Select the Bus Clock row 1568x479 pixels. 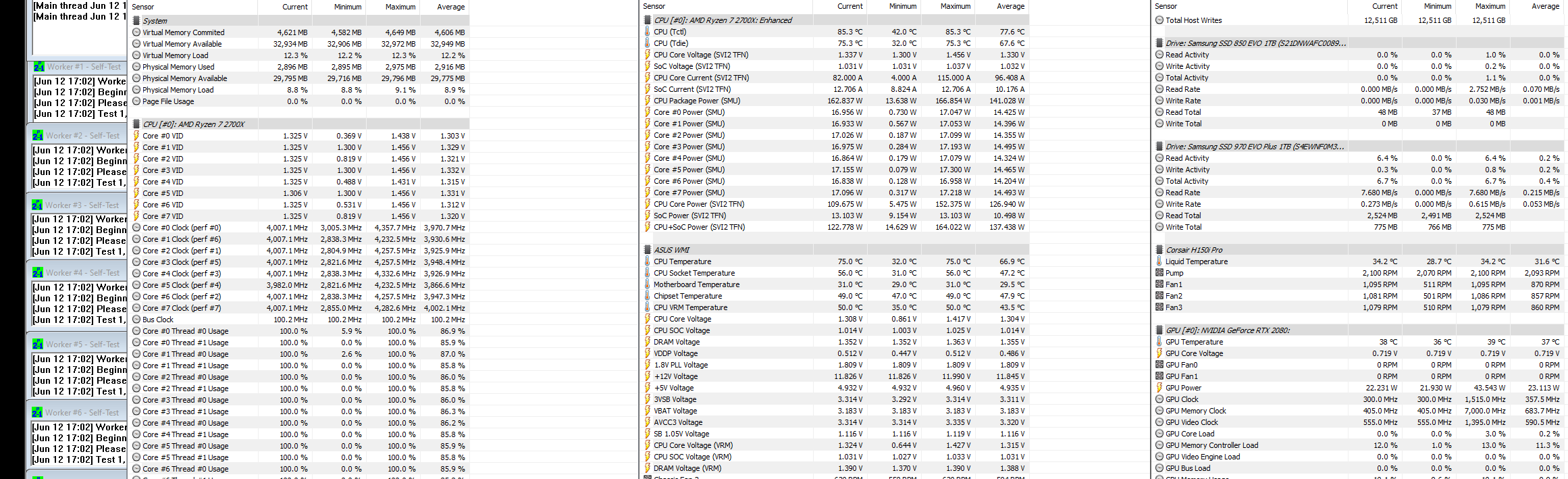click(298, 320)
